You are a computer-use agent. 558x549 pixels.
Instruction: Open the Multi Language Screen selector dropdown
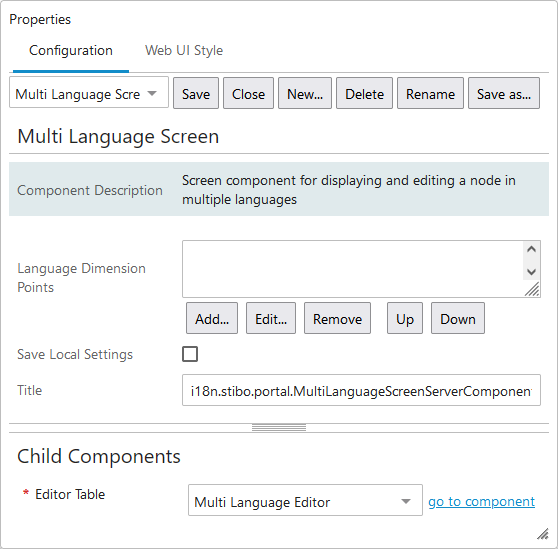[x=89, y=93]
